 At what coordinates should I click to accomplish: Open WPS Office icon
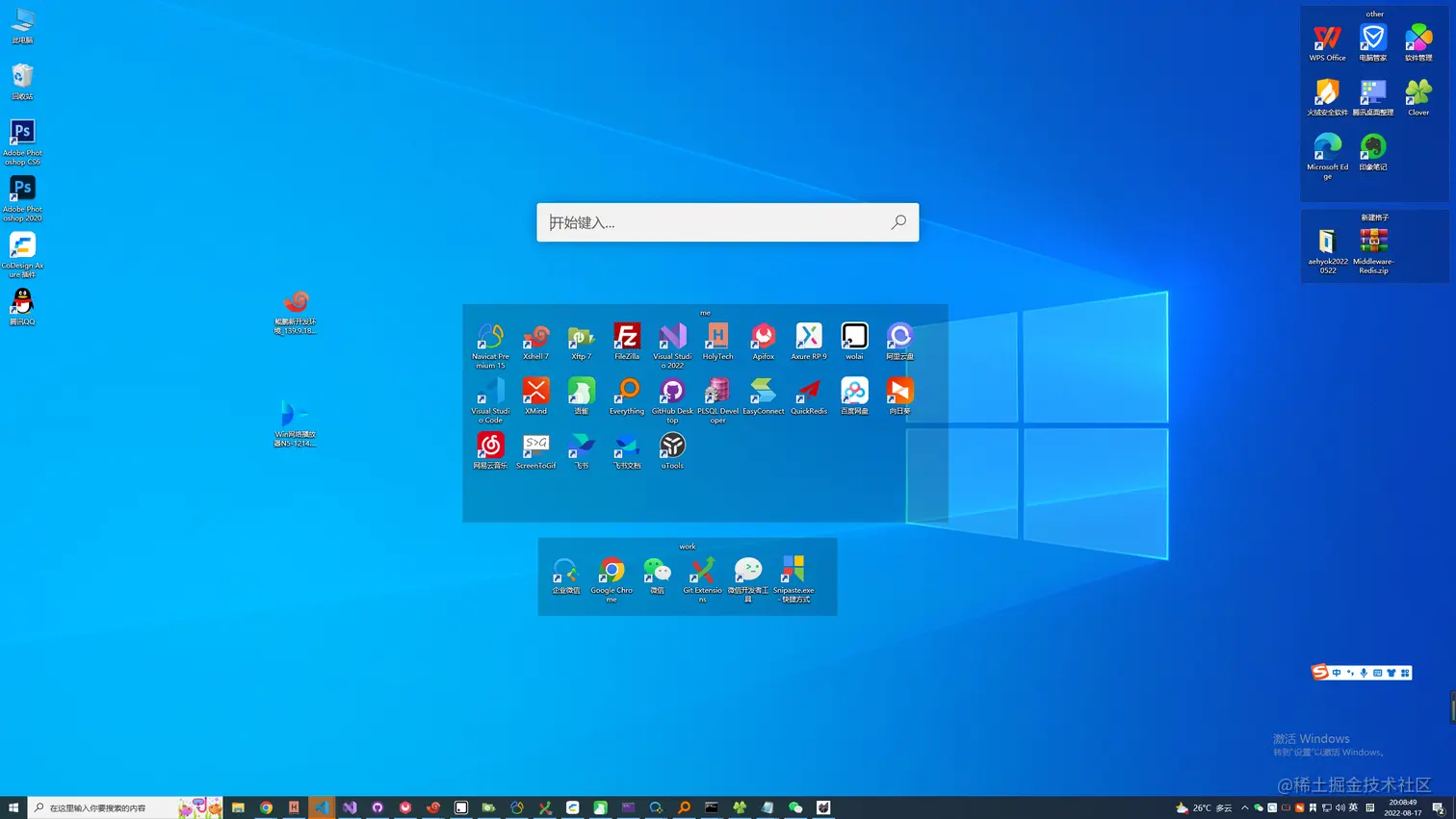(1327, 42)
